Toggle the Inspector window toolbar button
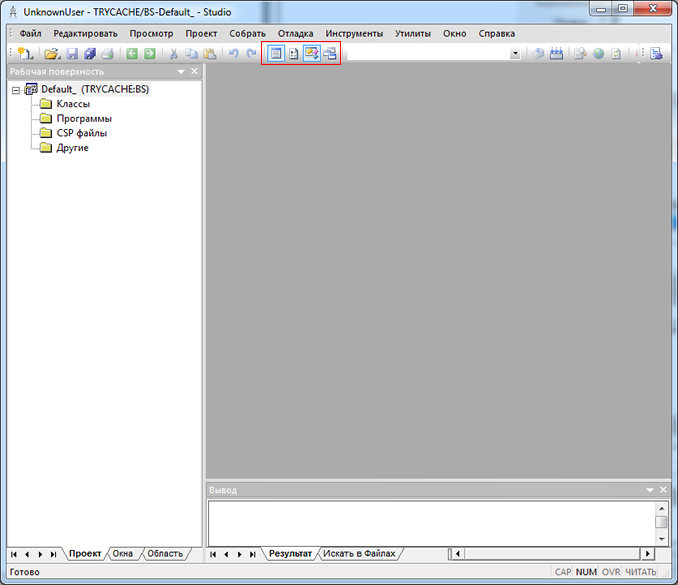 [x=294, y=54]
